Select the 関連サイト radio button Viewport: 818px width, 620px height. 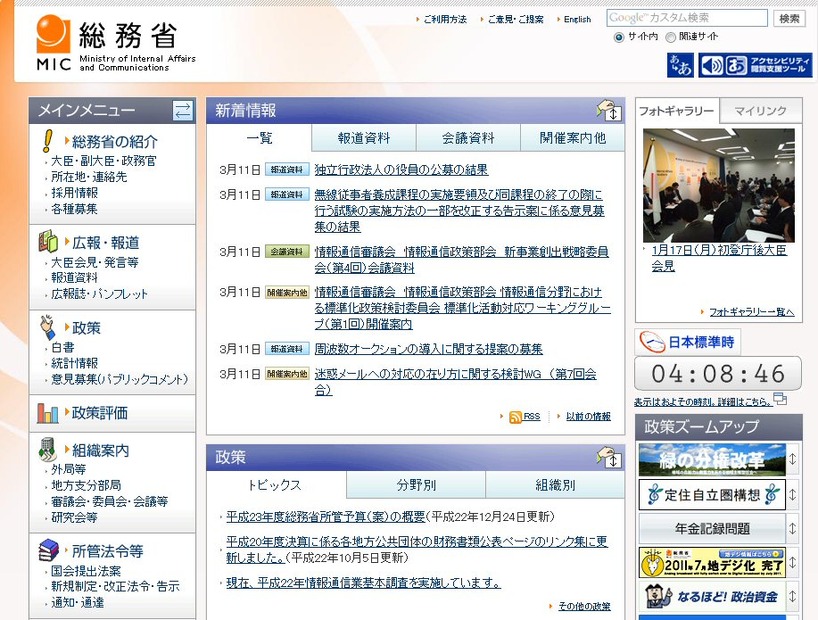(x=671, y=37)
